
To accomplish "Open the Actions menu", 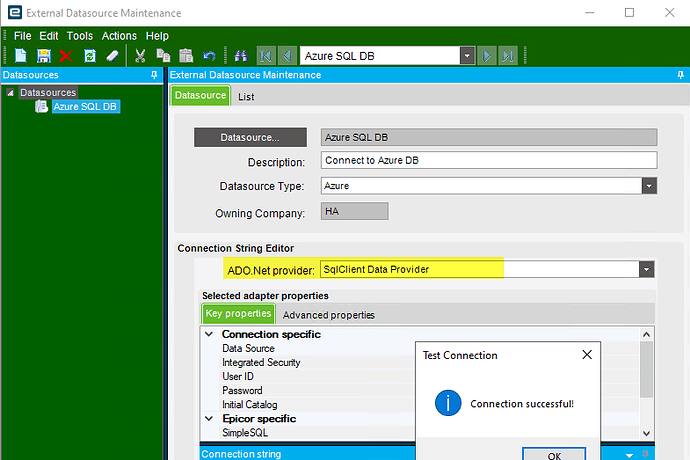I will pyautogui.click(x=119, y=36).
